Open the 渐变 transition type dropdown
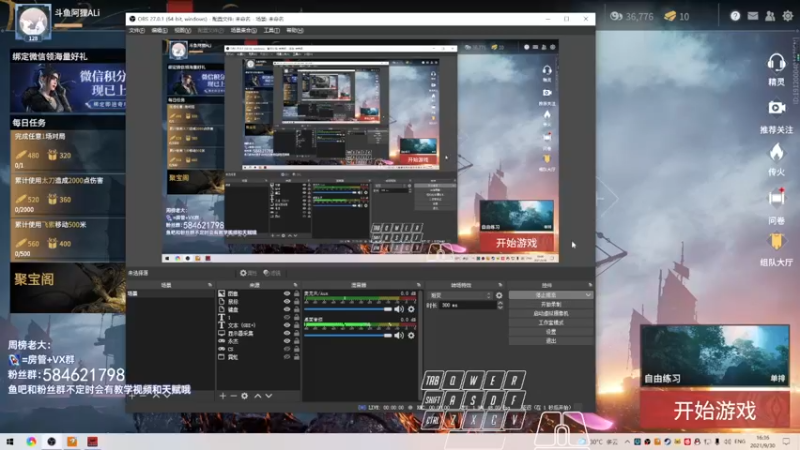Image resolution: width=800 pixels, height=450 pixels. (460, 295)
